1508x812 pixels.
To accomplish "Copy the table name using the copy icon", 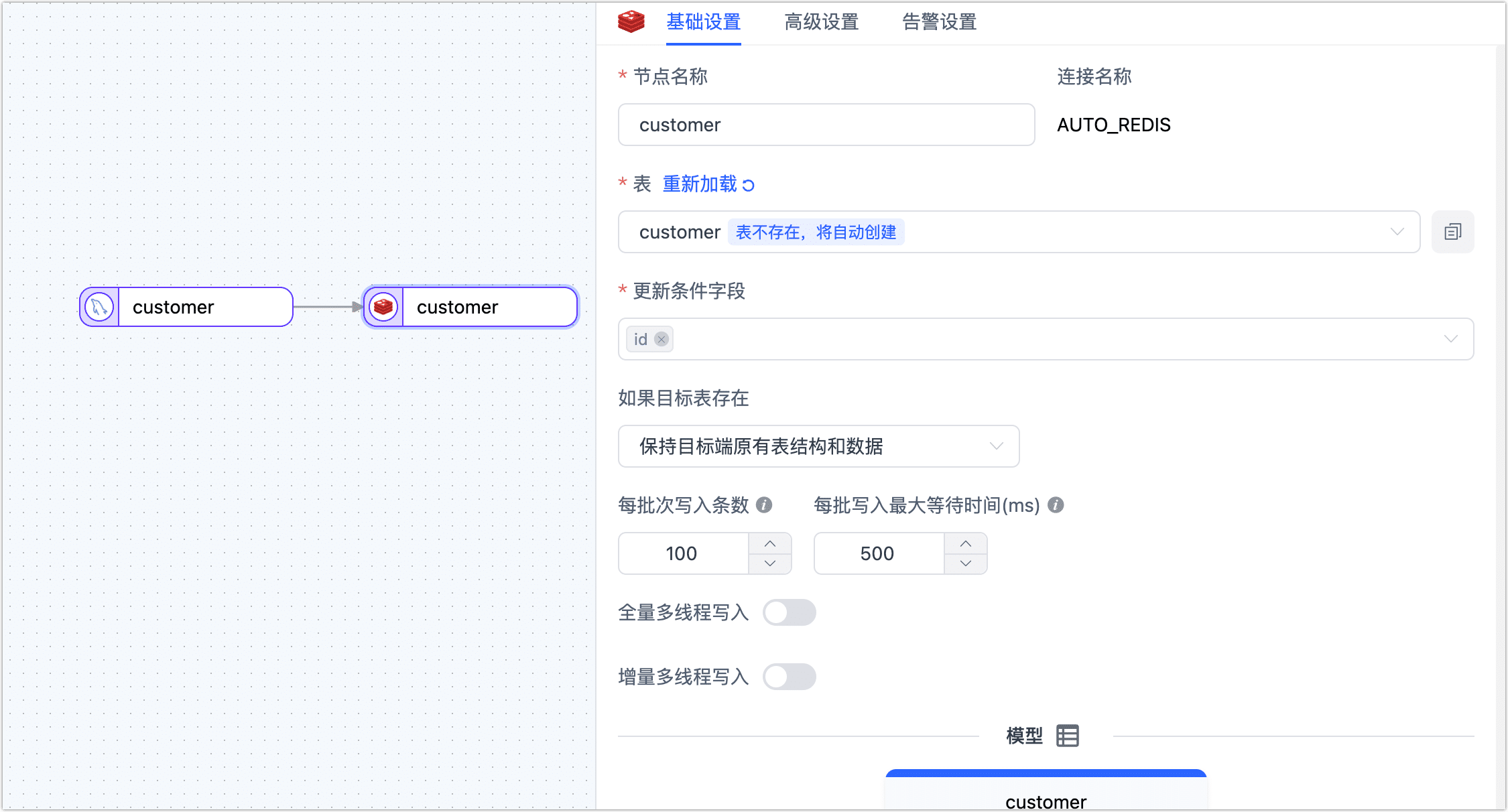I will pos(1452,232).
